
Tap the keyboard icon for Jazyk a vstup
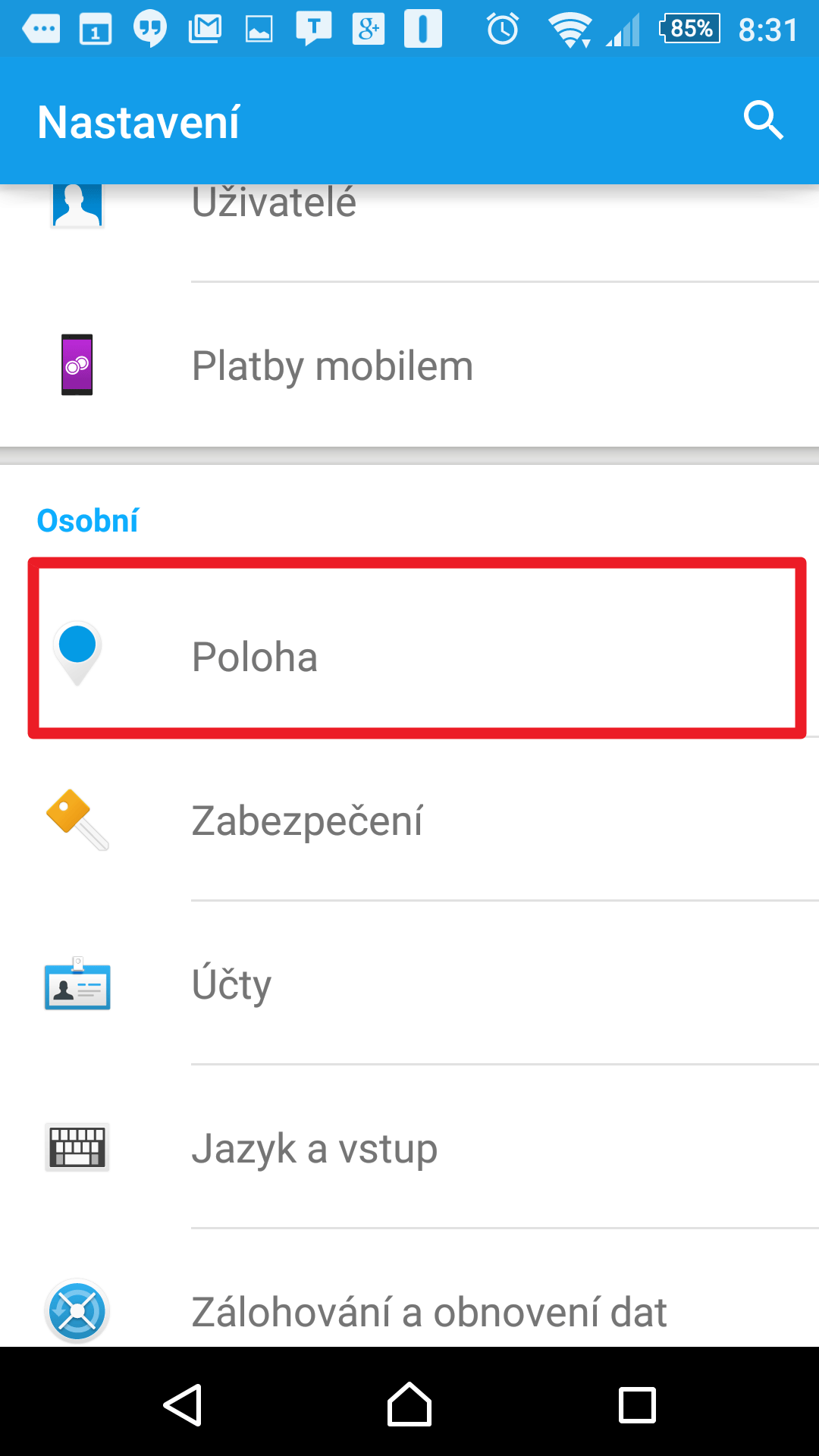77,1147
